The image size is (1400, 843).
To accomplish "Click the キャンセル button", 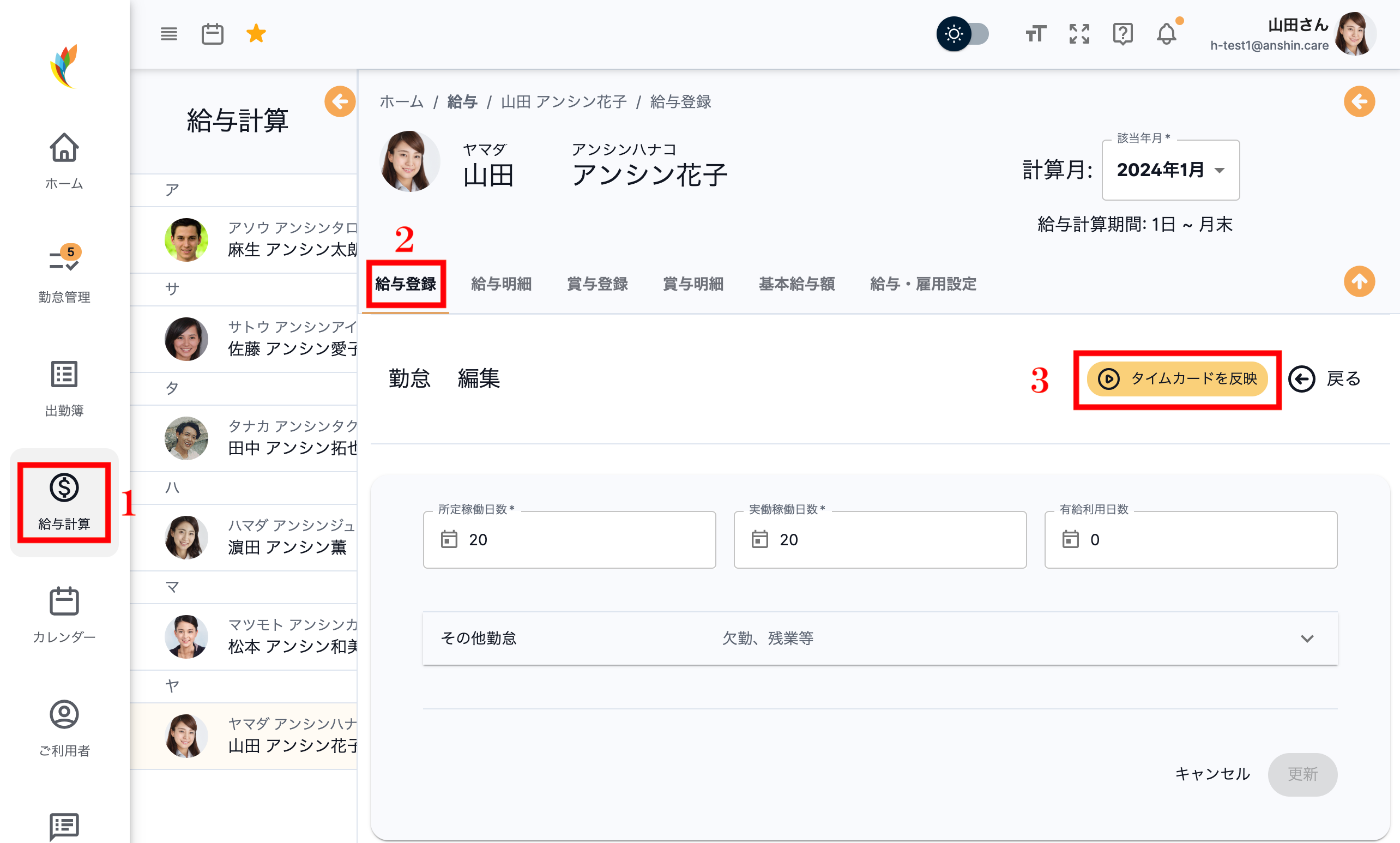I will (1212, 774).
